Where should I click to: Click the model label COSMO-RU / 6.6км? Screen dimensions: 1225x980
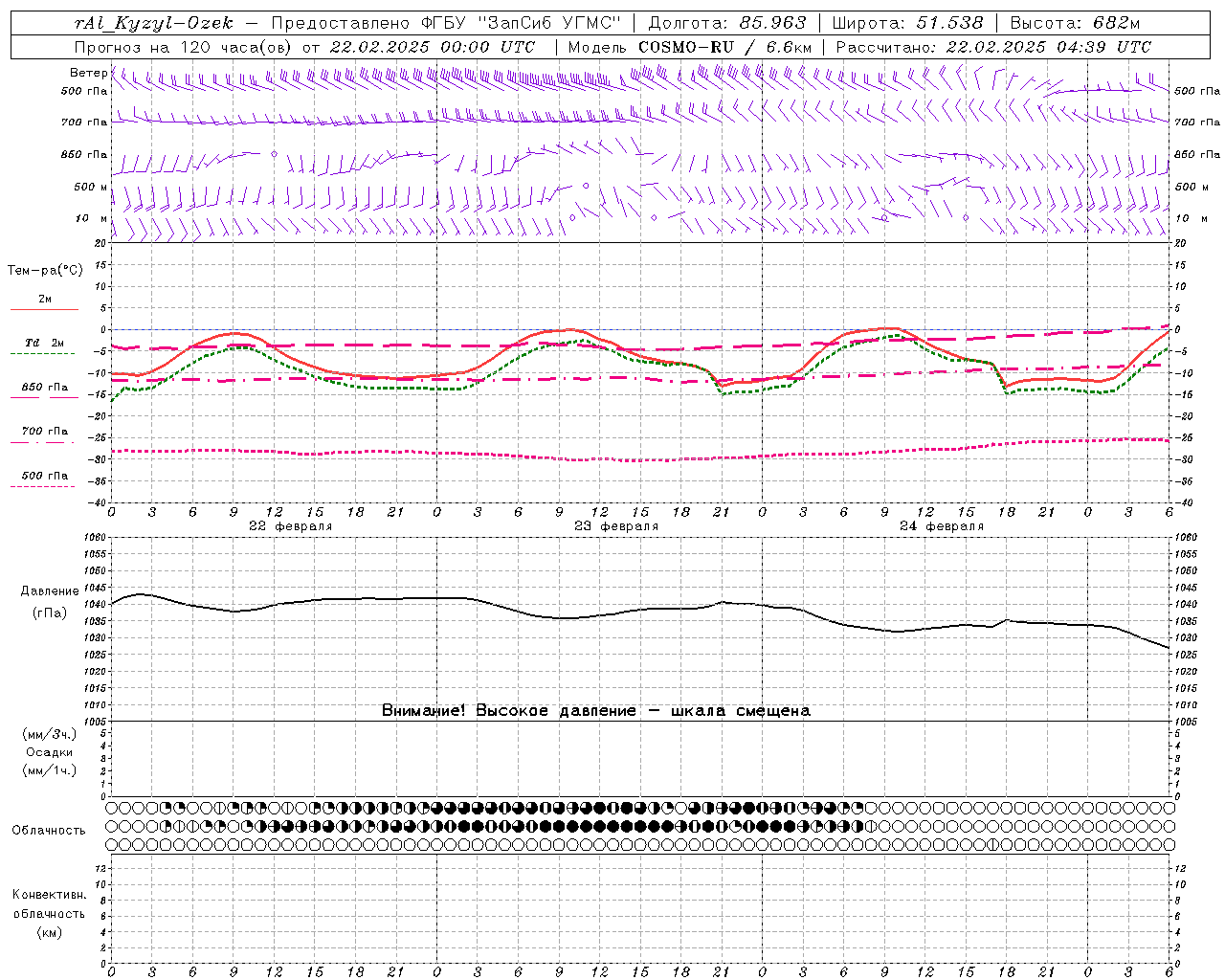click(724, 47)
